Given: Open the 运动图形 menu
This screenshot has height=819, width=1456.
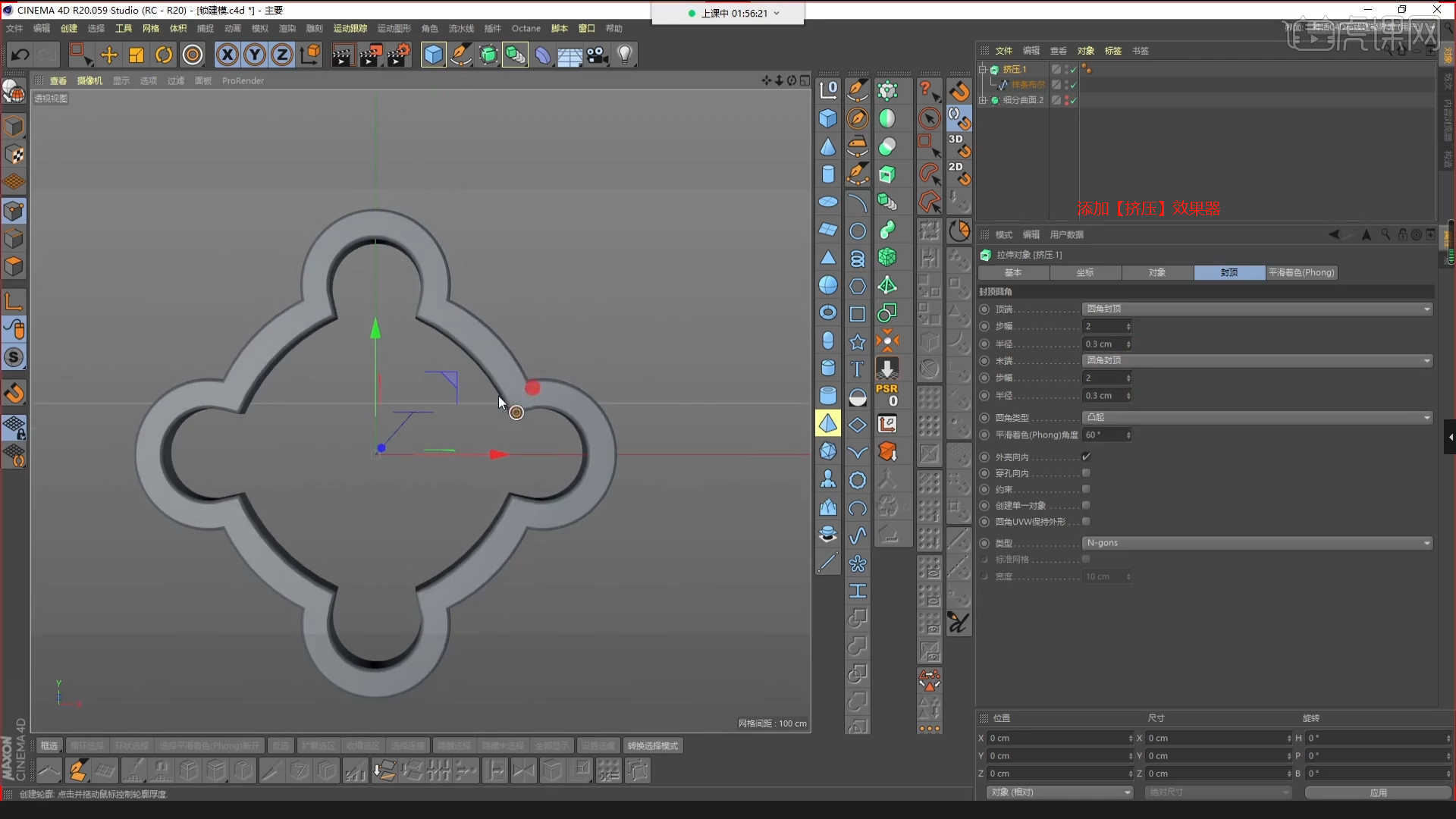Looking at the screenshot, I should tap(394, 28).
